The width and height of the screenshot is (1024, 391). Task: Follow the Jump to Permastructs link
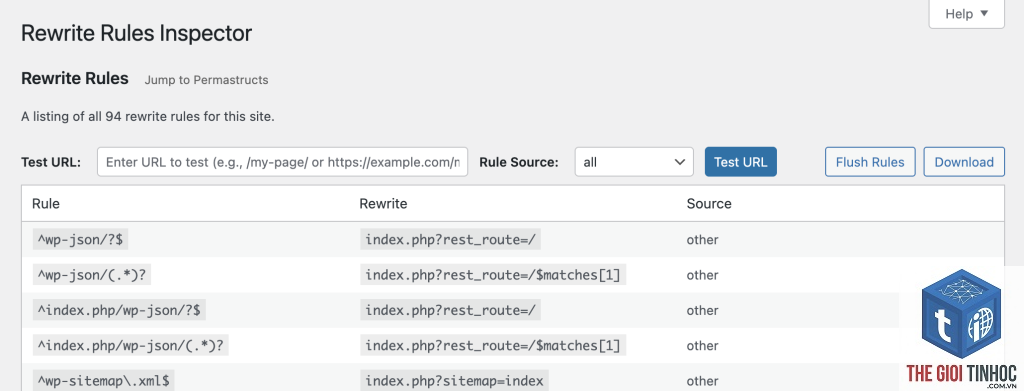click(206, 80)
